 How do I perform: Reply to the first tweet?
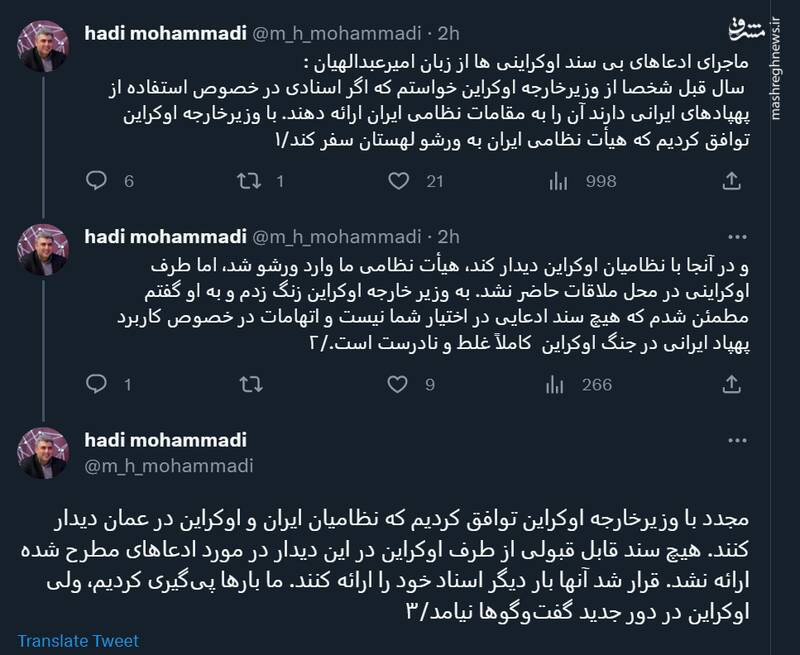[96, 178]
